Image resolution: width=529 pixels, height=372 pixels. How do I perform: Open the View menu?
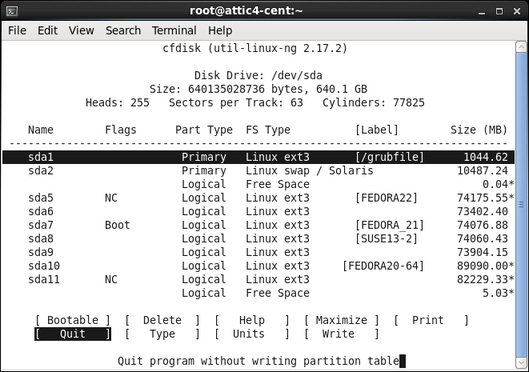[81, 31]
